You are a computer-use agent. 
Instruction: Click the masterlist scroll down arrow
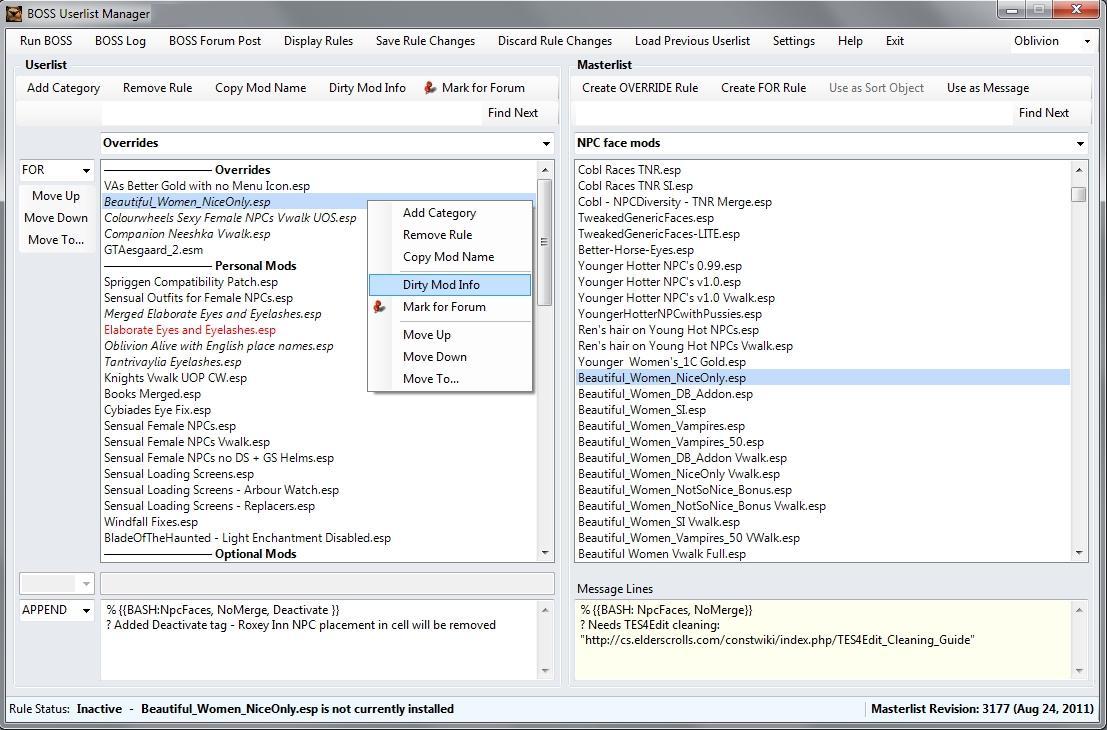point(1078,553)
